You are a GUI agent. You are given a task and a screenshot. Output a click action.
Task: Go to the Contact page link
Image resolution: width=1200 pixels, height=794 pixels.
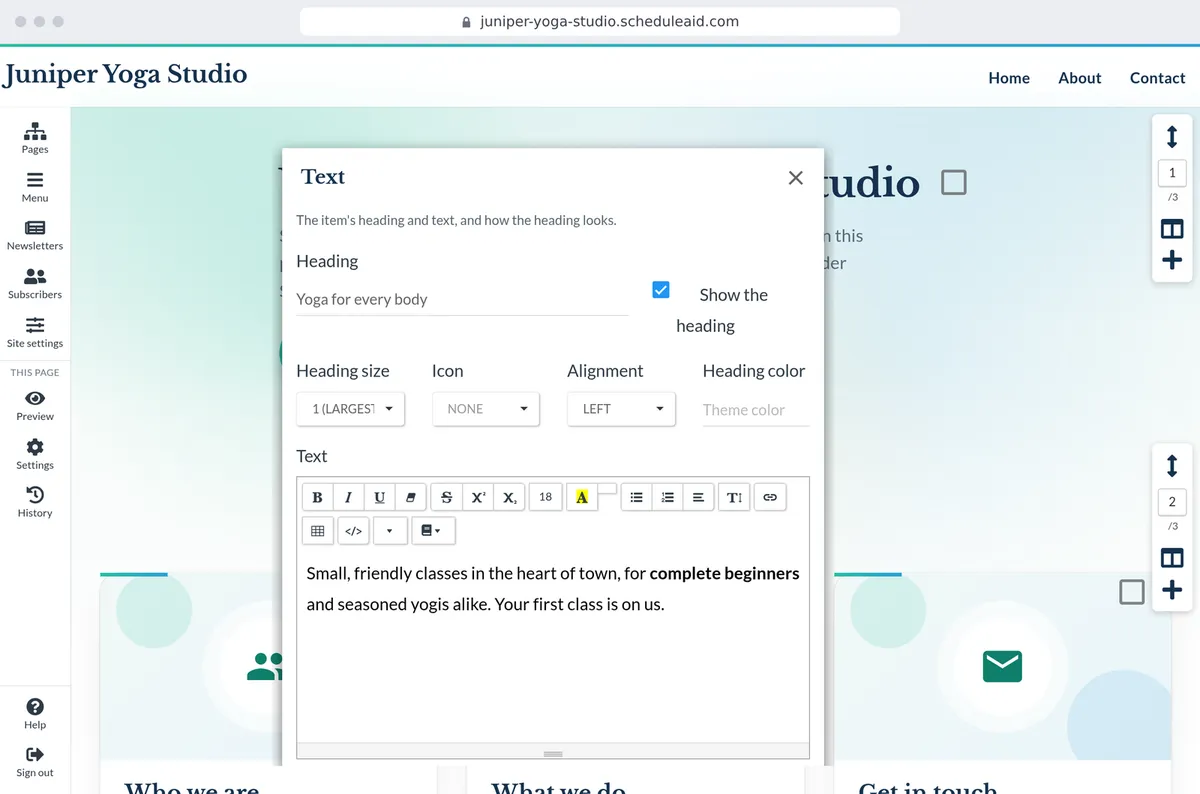point(1157,78)
